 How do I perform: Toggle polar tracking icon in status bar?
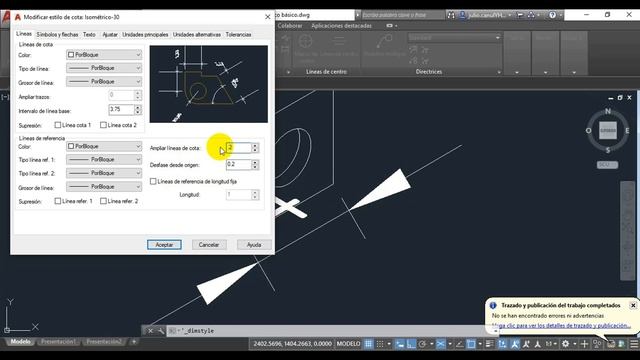click(422, 344)
